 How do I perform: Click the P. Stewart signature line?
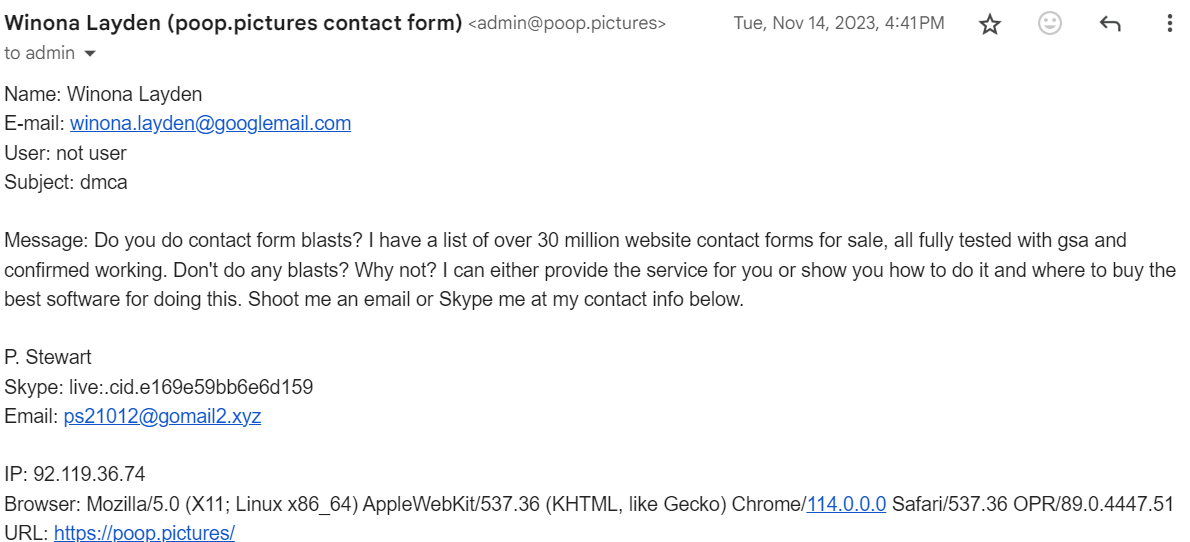point(48,358)
